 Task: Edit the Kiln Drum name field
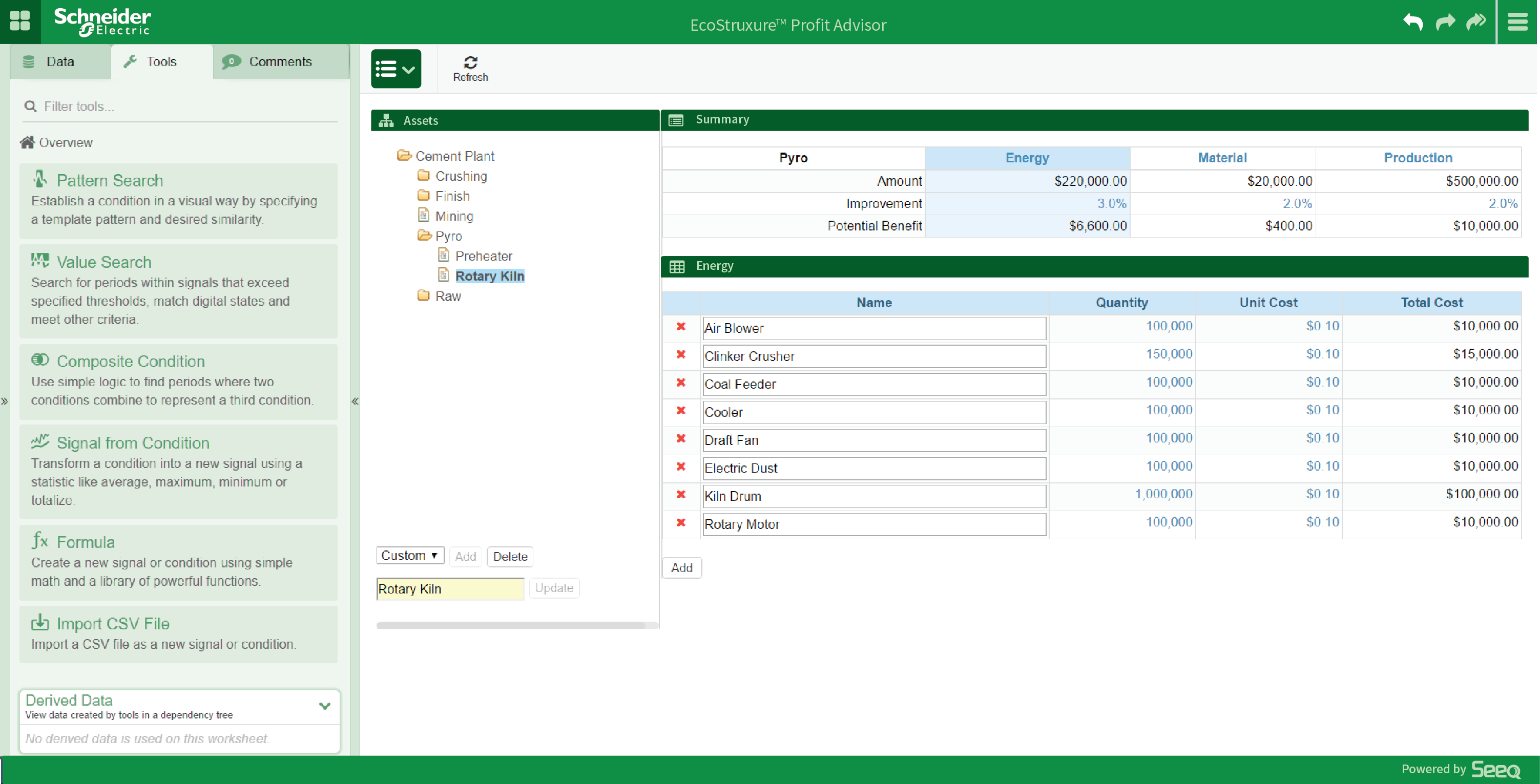tap(874, 496)
